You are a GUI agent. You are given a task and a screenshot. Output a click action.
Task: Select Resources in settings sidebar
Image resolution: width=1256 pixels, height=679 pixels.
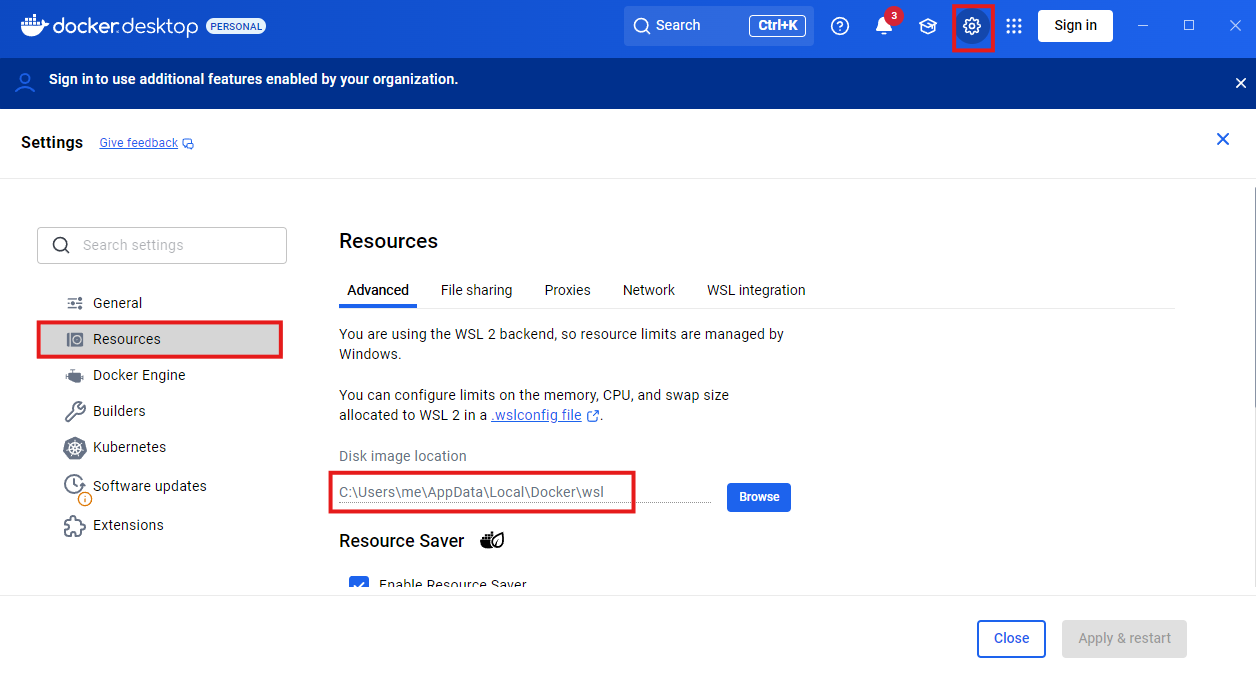[160, 339]
